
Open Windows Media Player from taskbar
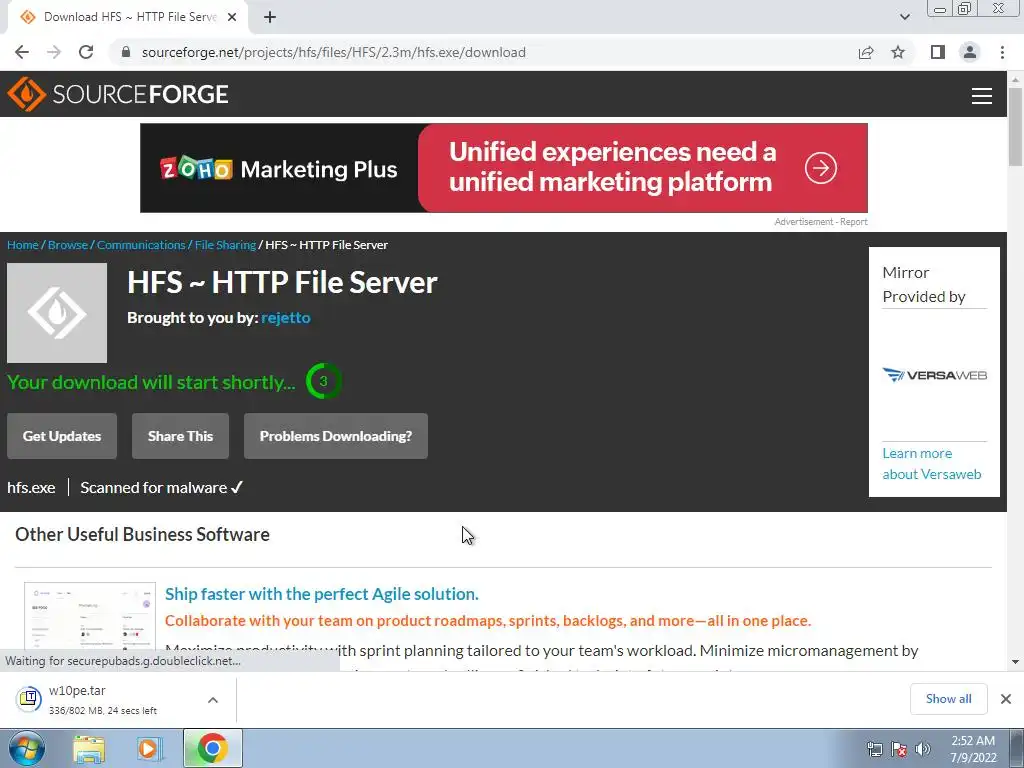[x=150, y=749]
